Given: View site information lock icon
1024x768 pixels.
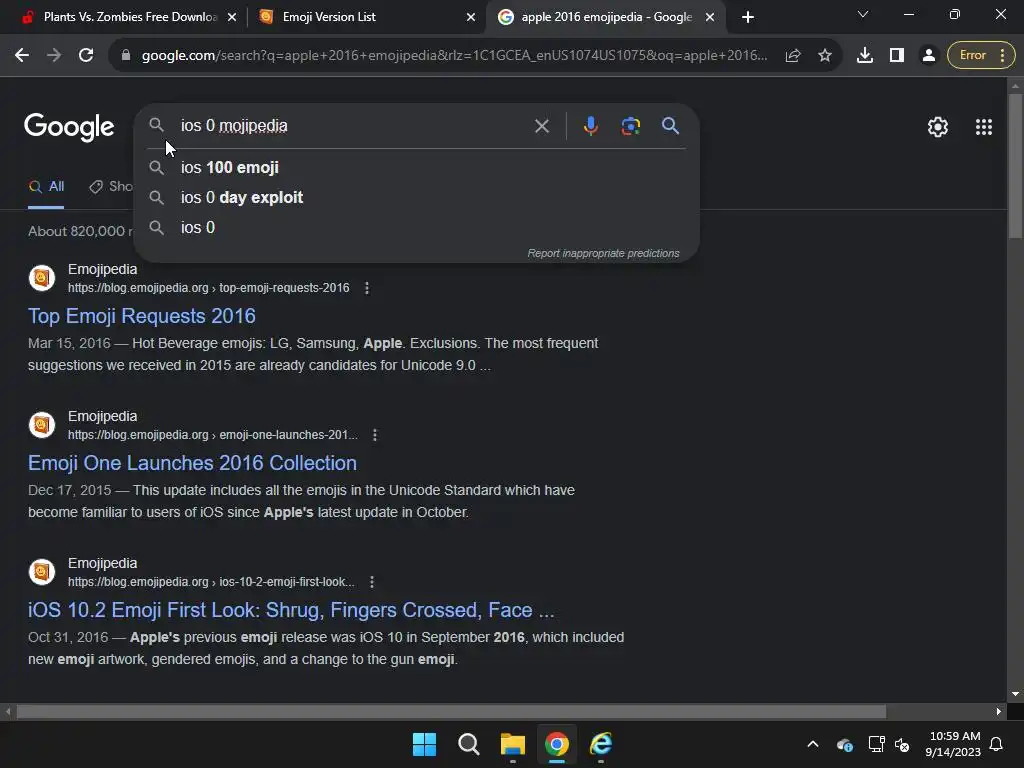Looking at the screenshot, I should pos(126,56).
